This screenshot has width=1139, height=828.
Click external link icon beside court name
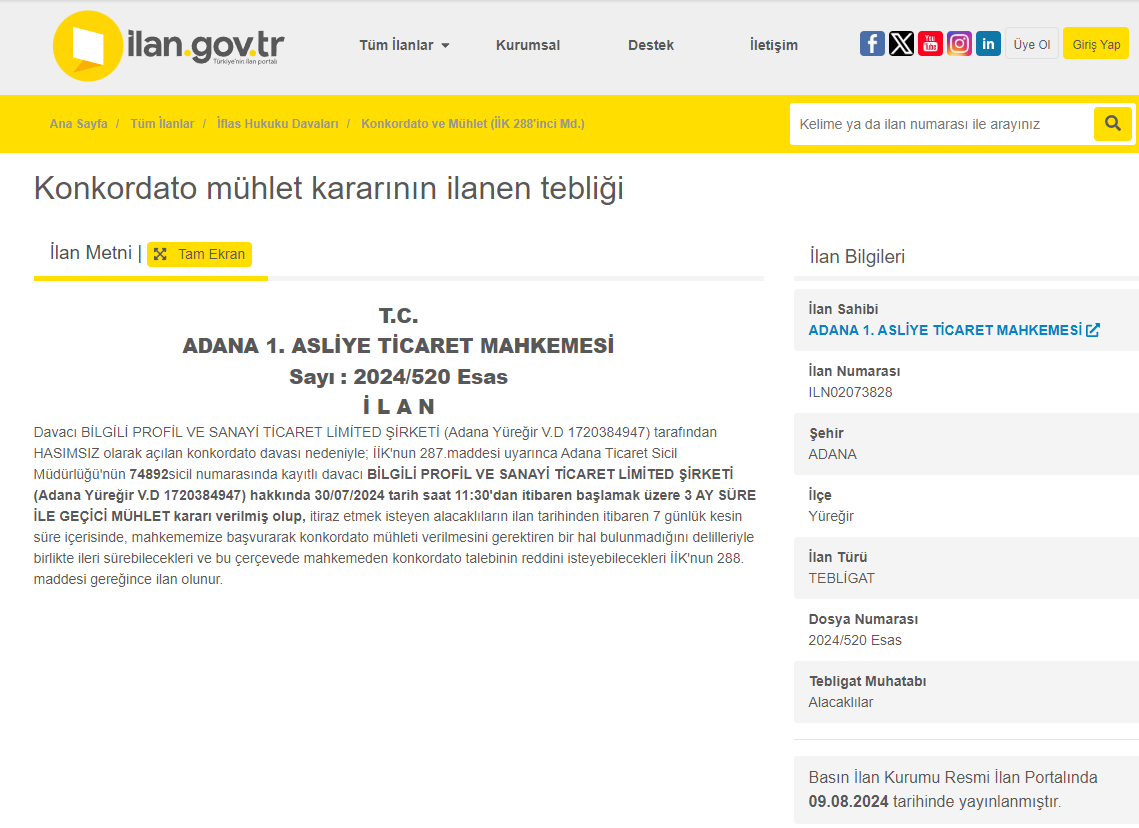tap(1093, 330)
